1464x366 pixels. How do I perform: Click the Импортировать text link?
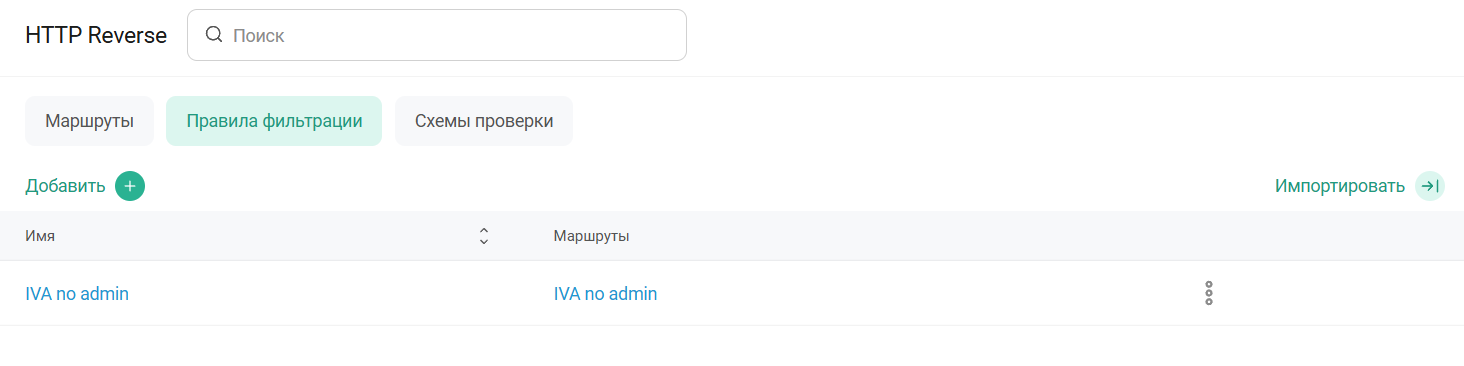pyautogui.click(x=1340, y=186)
